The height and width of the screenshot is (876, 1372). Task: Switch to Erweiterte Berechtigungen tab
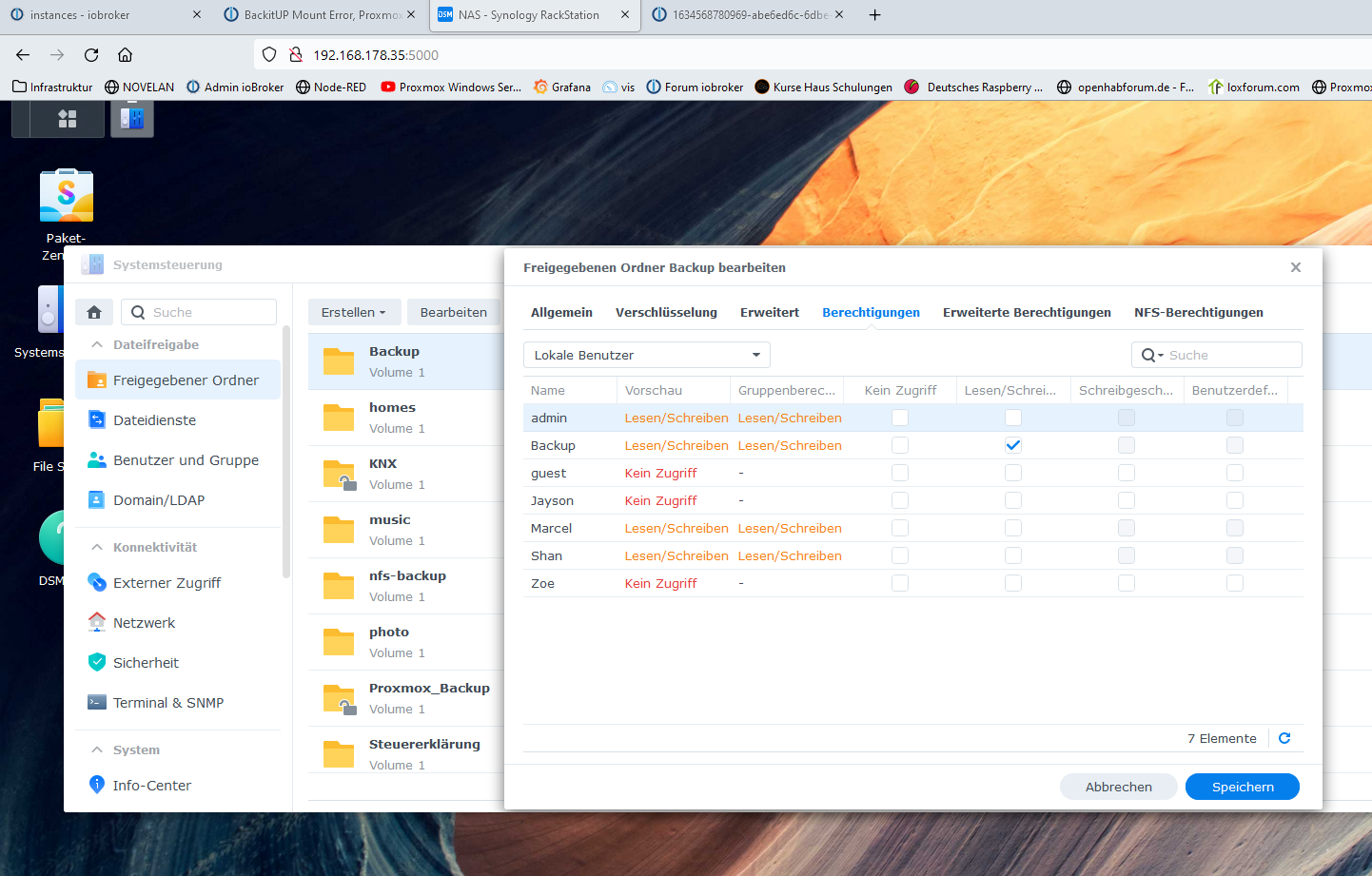[x=1027, y=312]
